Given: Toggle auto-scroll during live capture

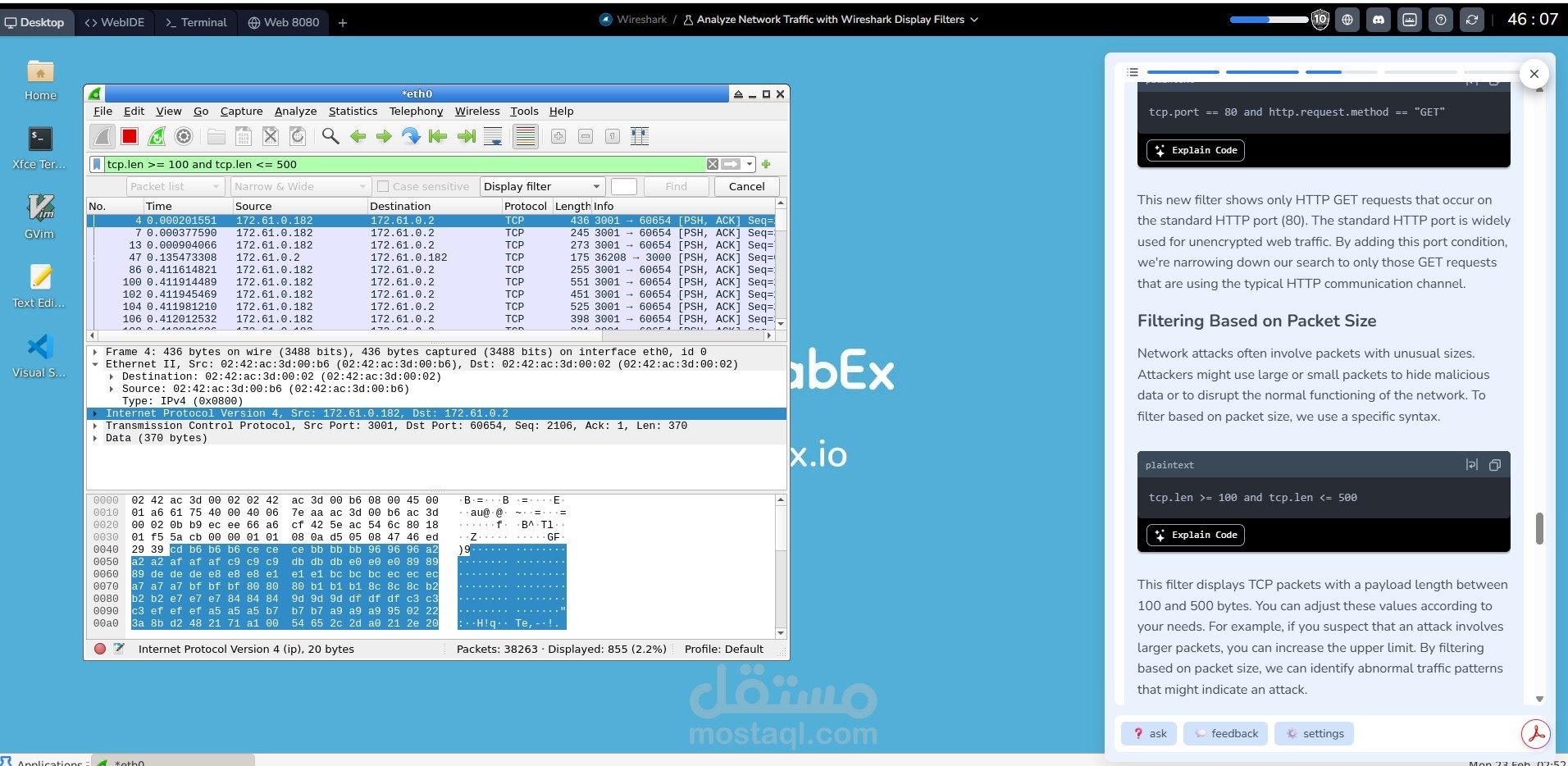Looking at the screenshot, I should point(493,136).
